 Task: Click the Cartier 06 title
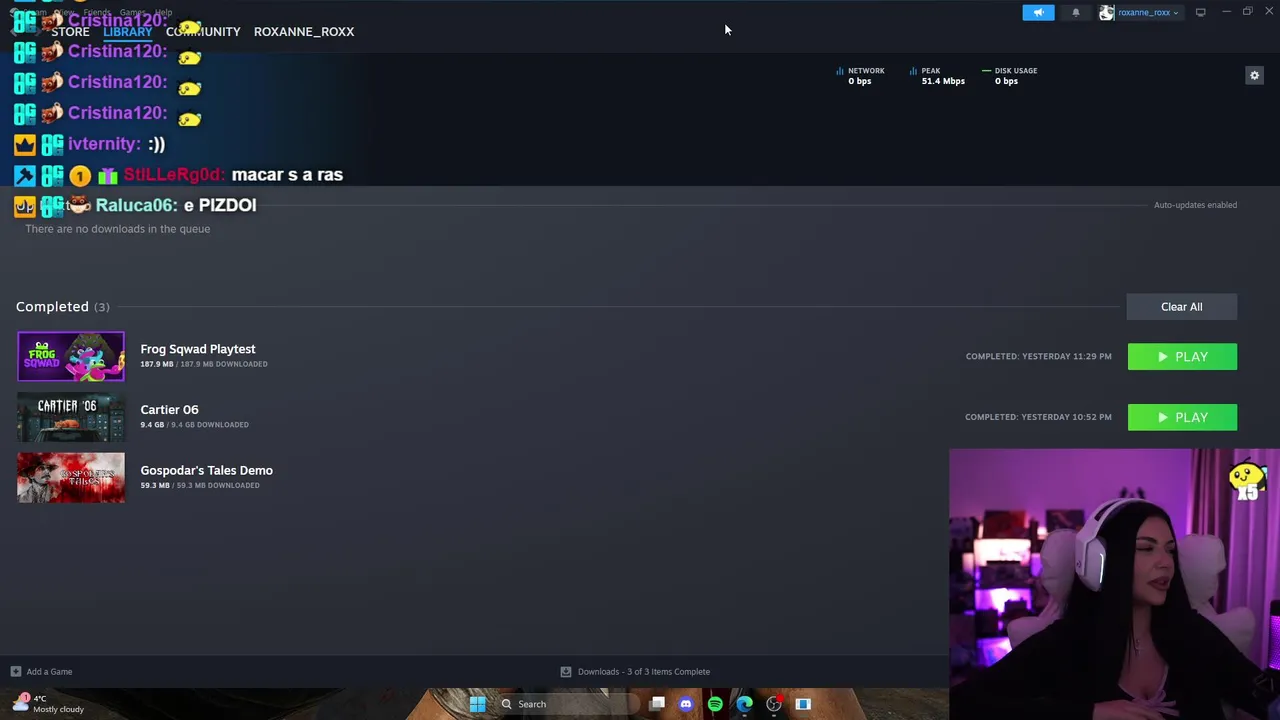[169, 409]
